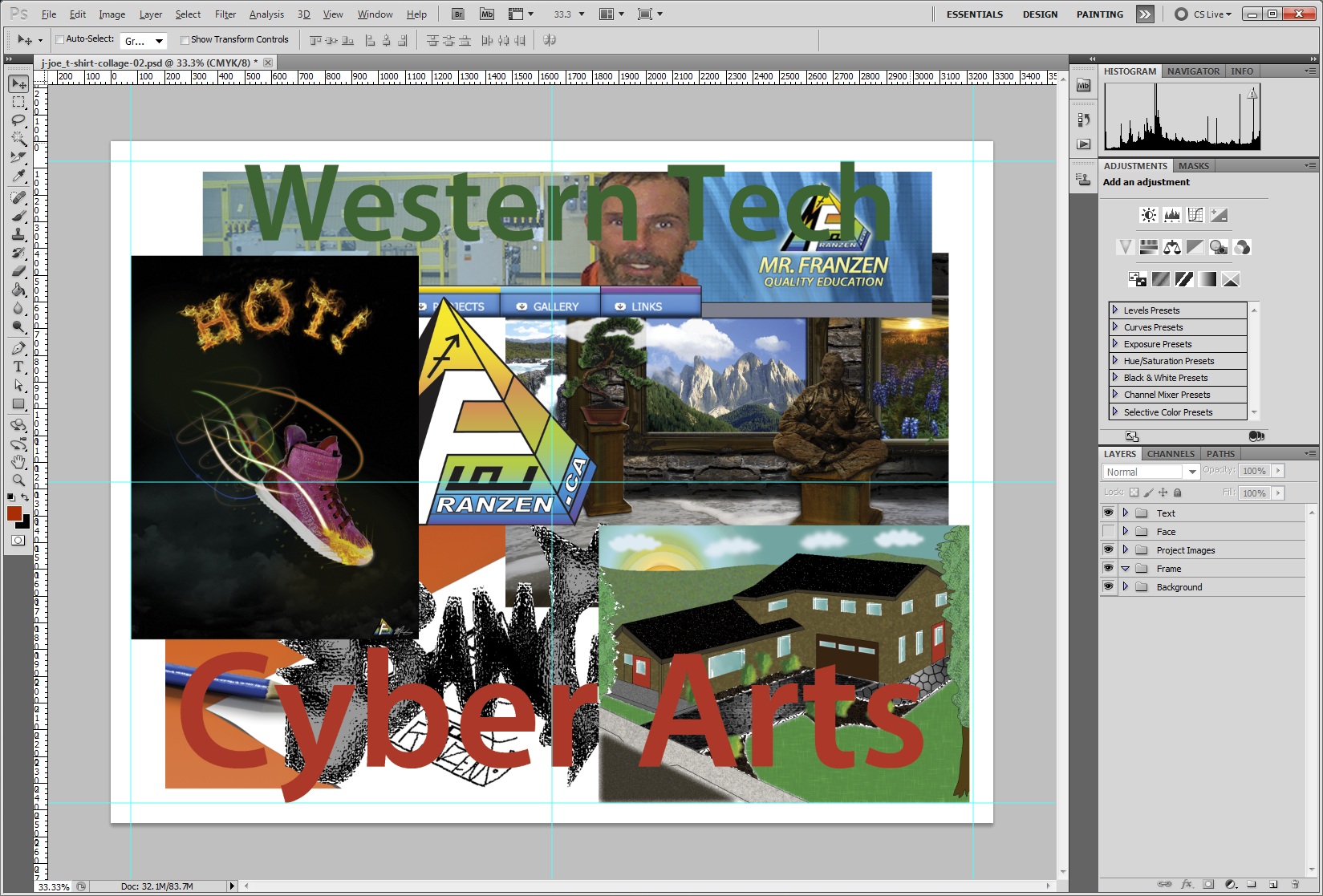The width and height of the screenshot is (1323, 896).
Task: Expand Hue/Saturation Presets list
Action: 1115,360
